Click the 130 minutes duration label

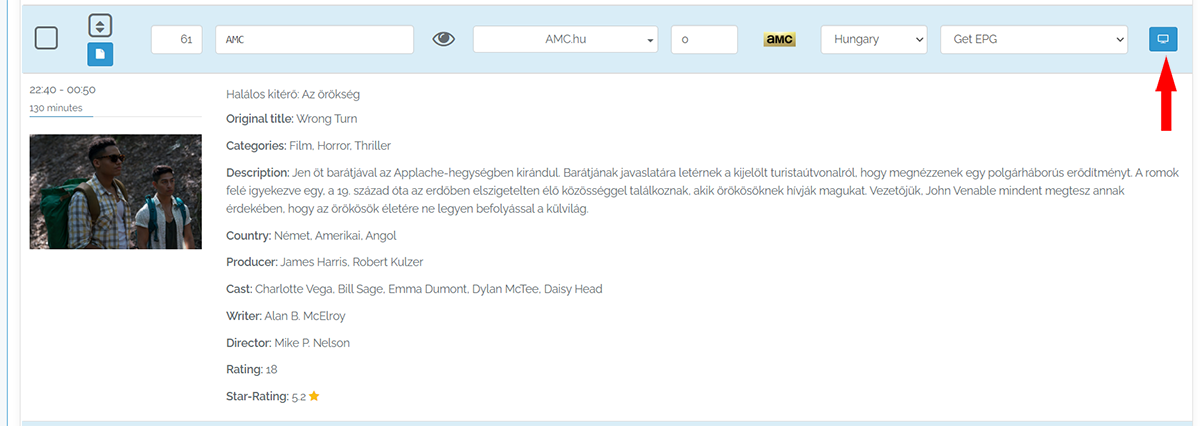point(56,107)
